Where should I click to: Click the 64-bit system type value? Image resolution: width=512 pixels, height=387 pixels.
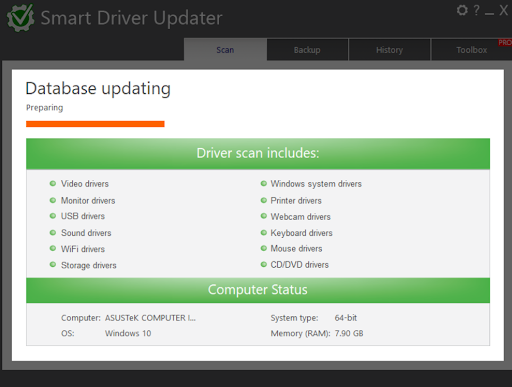click(346, 318)
